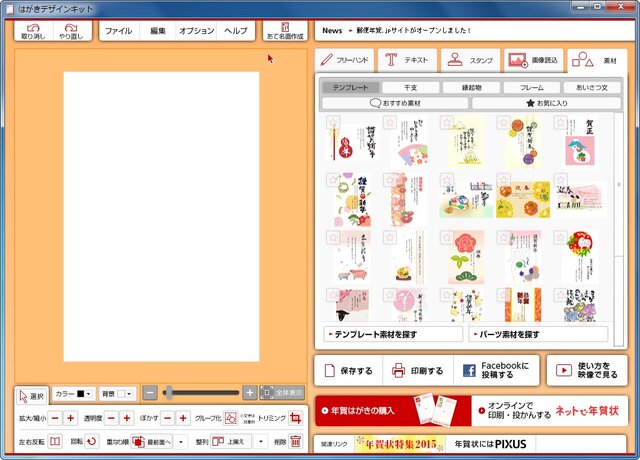Toggle favorite star on first template
Viewport: 640px width, 460px height.
pos(333,122)
